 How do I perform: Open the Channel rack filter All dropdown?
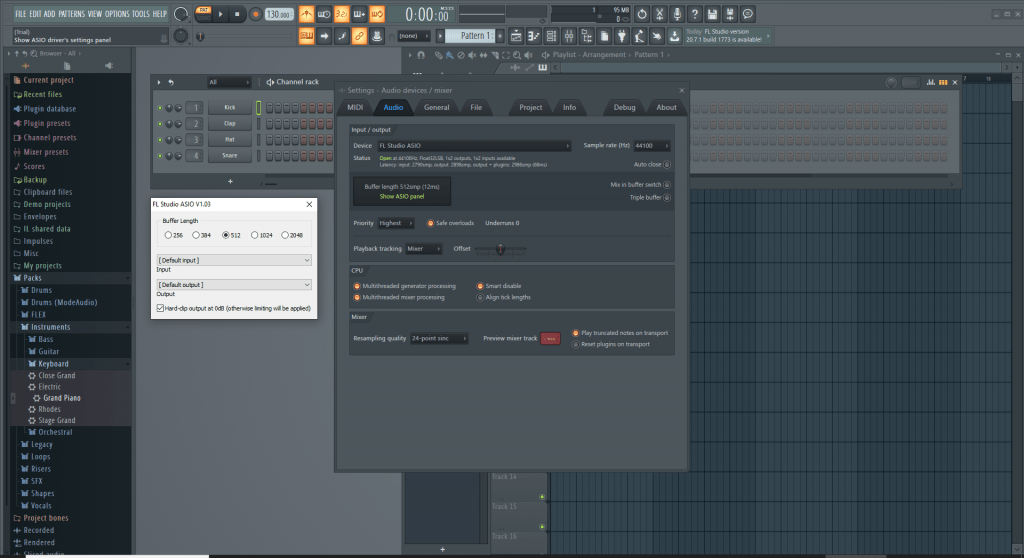coord(229,82)
